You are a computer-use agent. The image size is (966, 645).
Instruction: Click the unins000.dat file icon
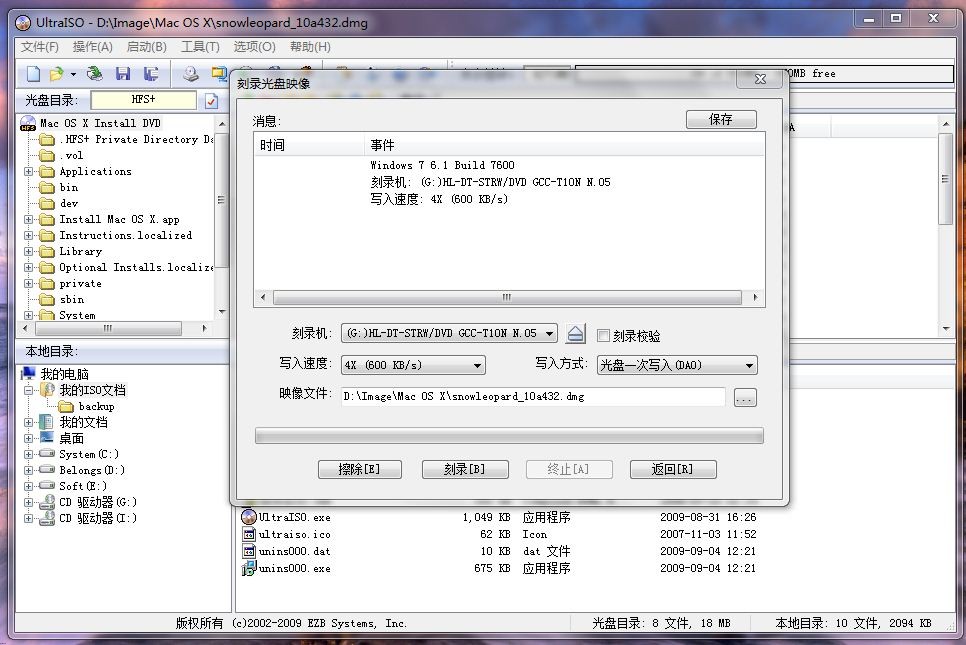(x=249, y=551)
